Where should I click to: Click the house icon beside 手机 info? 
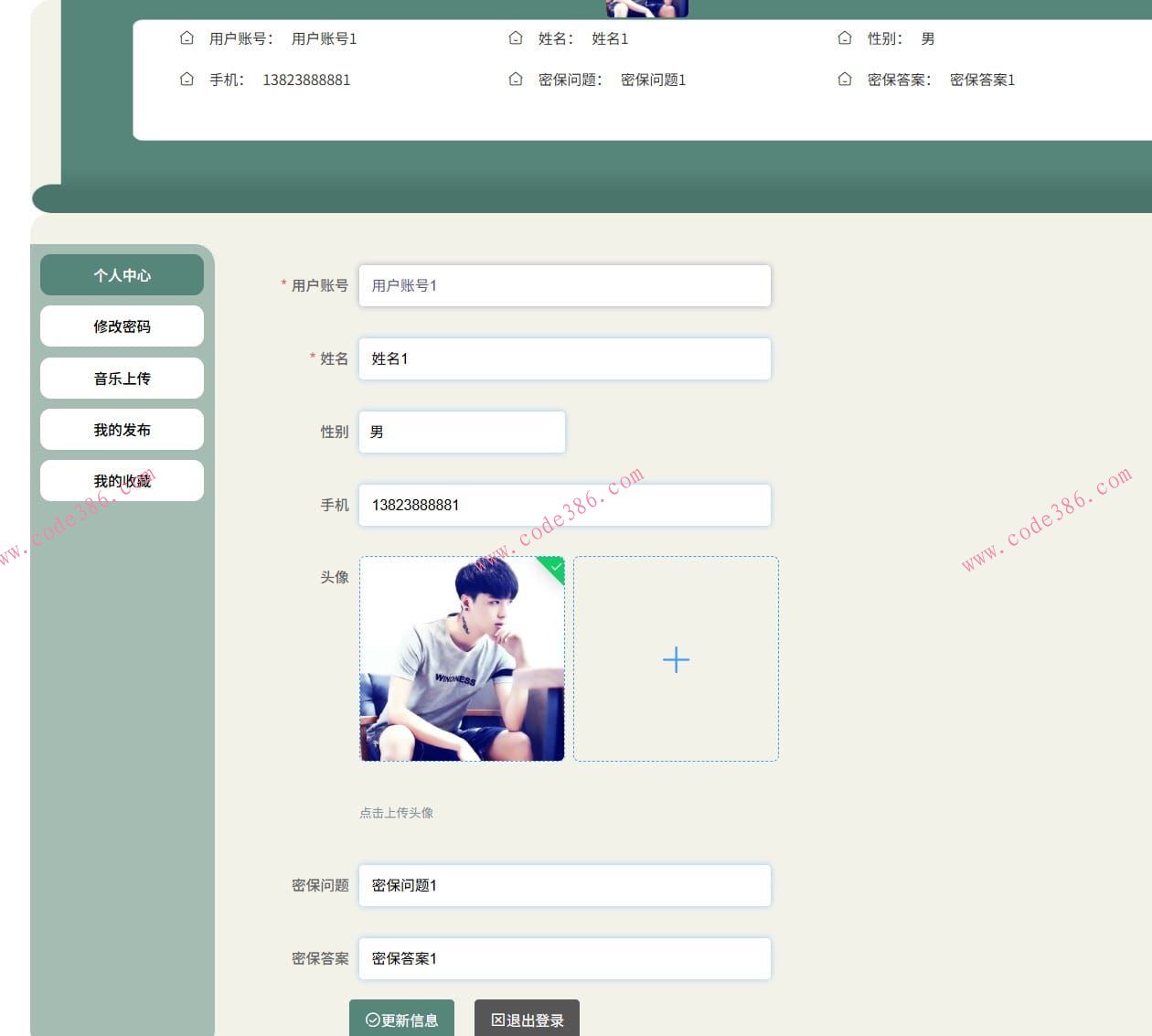tap(187, 80)
